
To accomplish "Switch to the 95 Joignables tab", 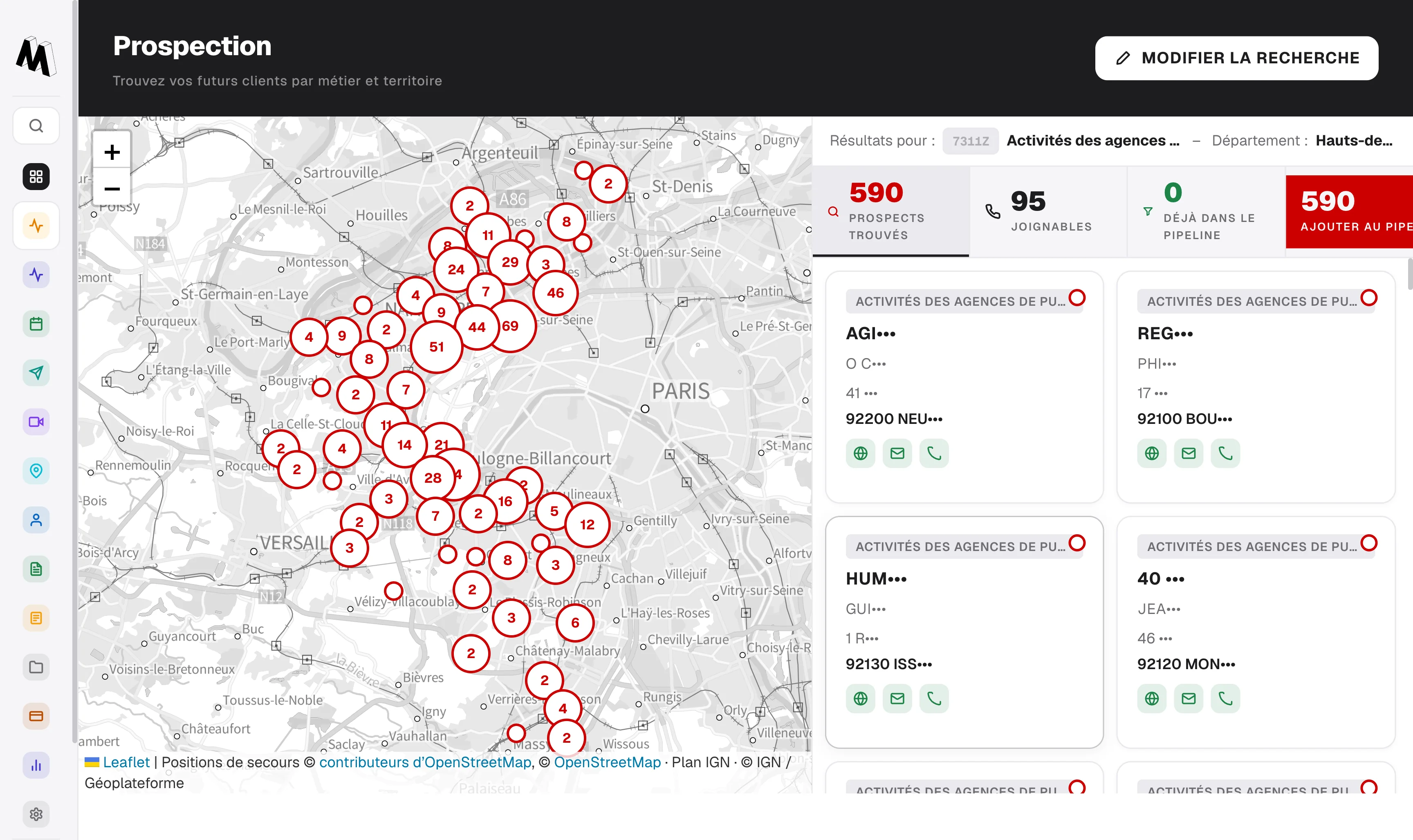I will [x=1048, y=211].
